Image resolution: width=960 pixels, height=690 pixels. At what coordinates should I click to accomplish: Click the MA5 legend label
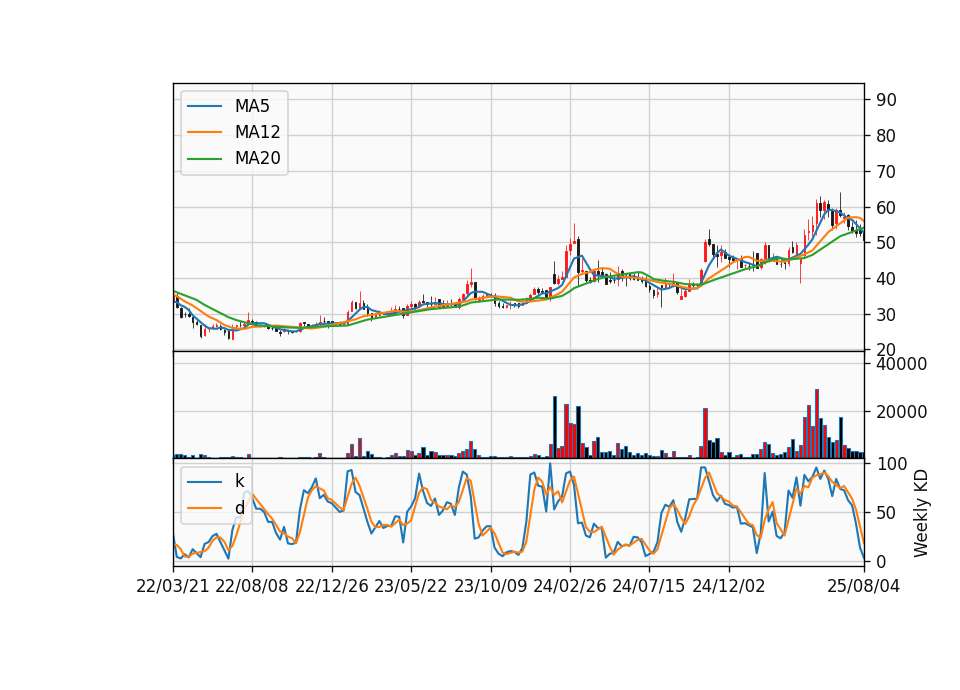(x=252, y=106)
